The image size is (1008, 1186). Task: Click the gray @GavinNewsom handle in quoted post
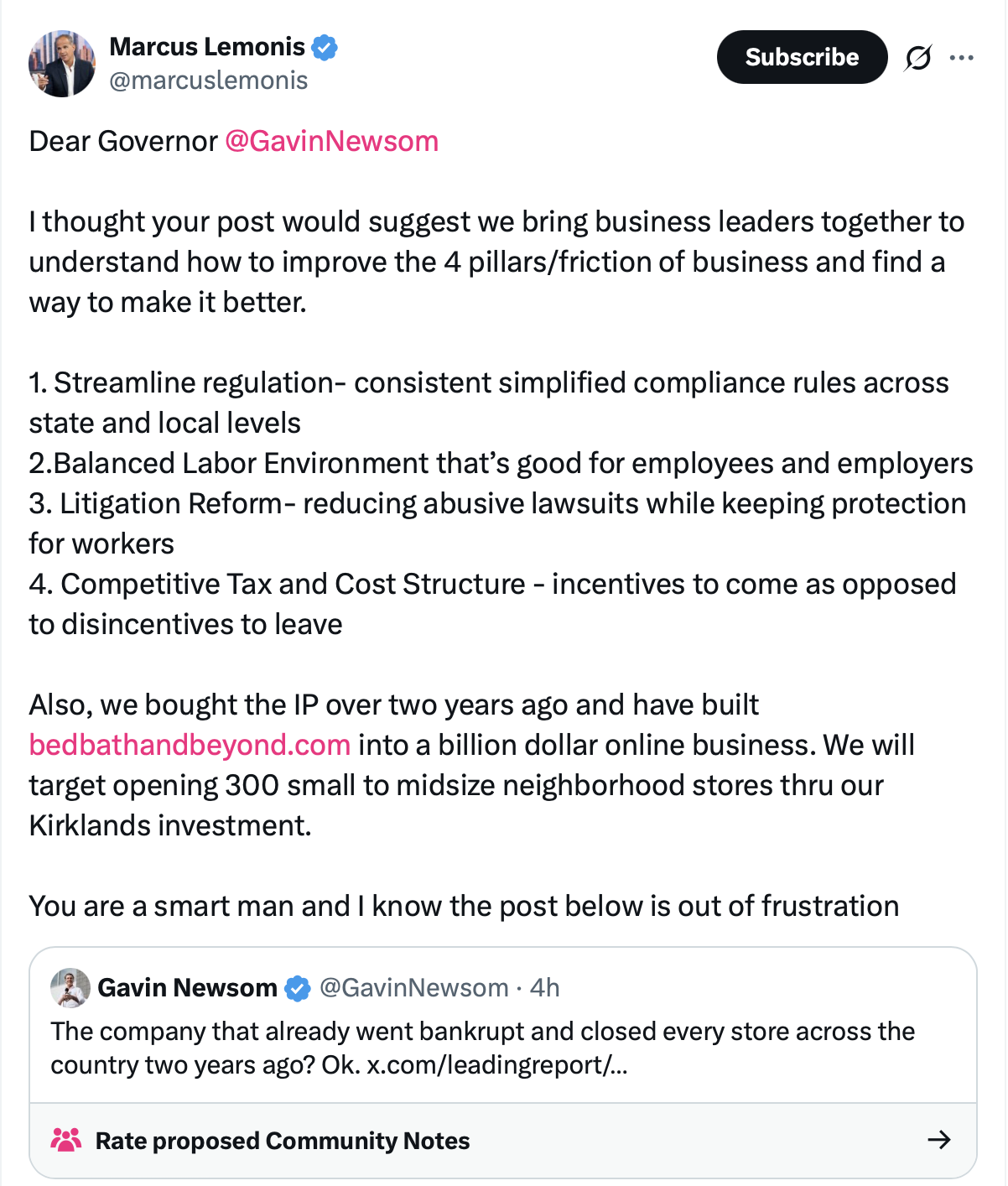point(414,988)
